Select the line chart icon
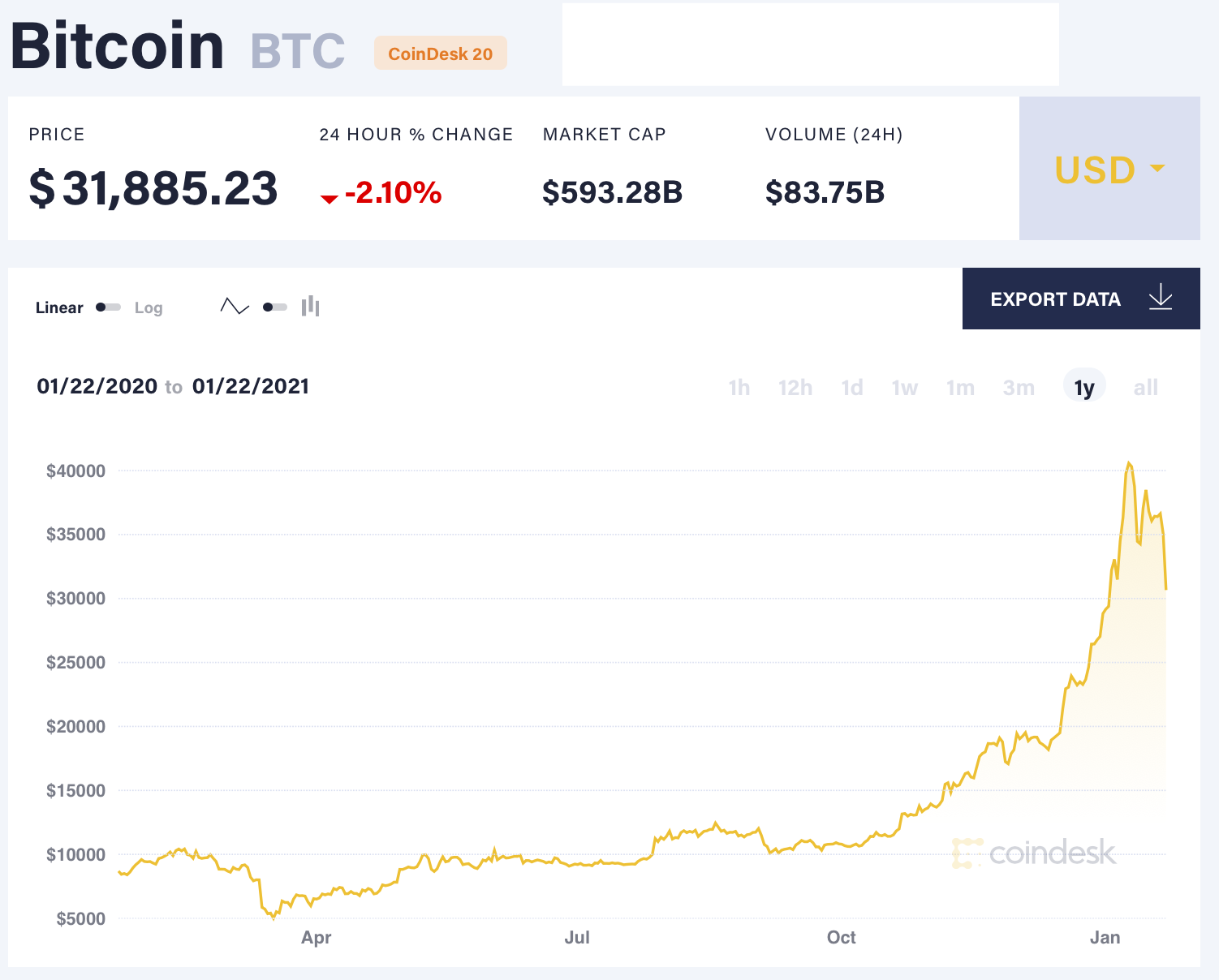The height and width of the screenshot is (980, 1219). point(235,307)
